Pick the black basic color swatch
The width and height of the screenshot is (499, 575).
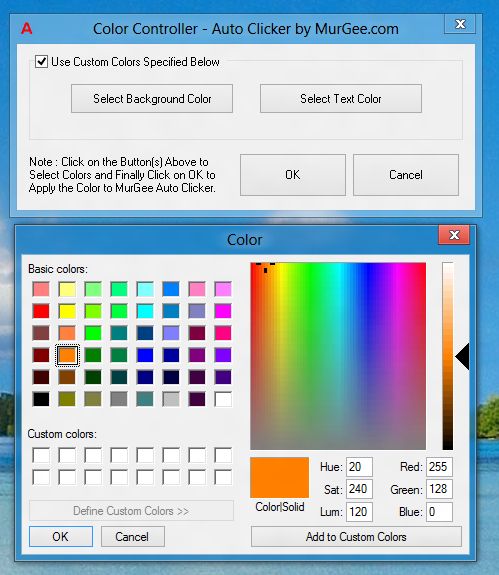click(x=41, y=399)
